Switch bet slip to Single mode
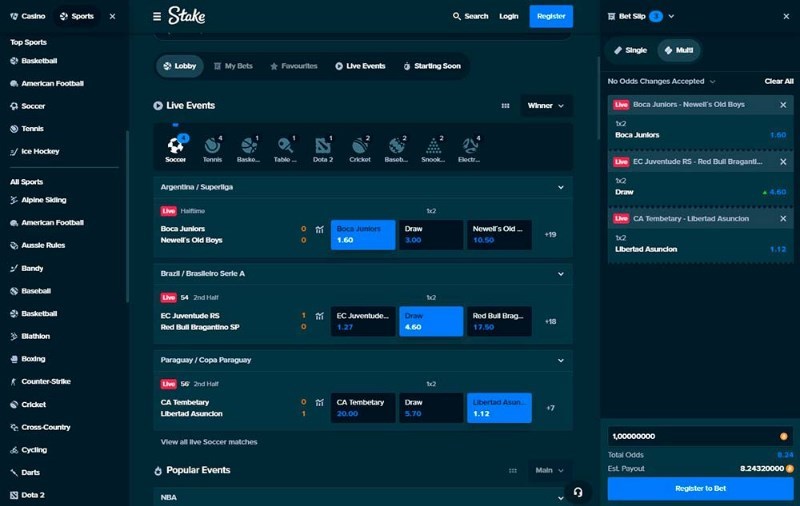The width and height of the screenshot is (800, 506). (x=630, y=50)
